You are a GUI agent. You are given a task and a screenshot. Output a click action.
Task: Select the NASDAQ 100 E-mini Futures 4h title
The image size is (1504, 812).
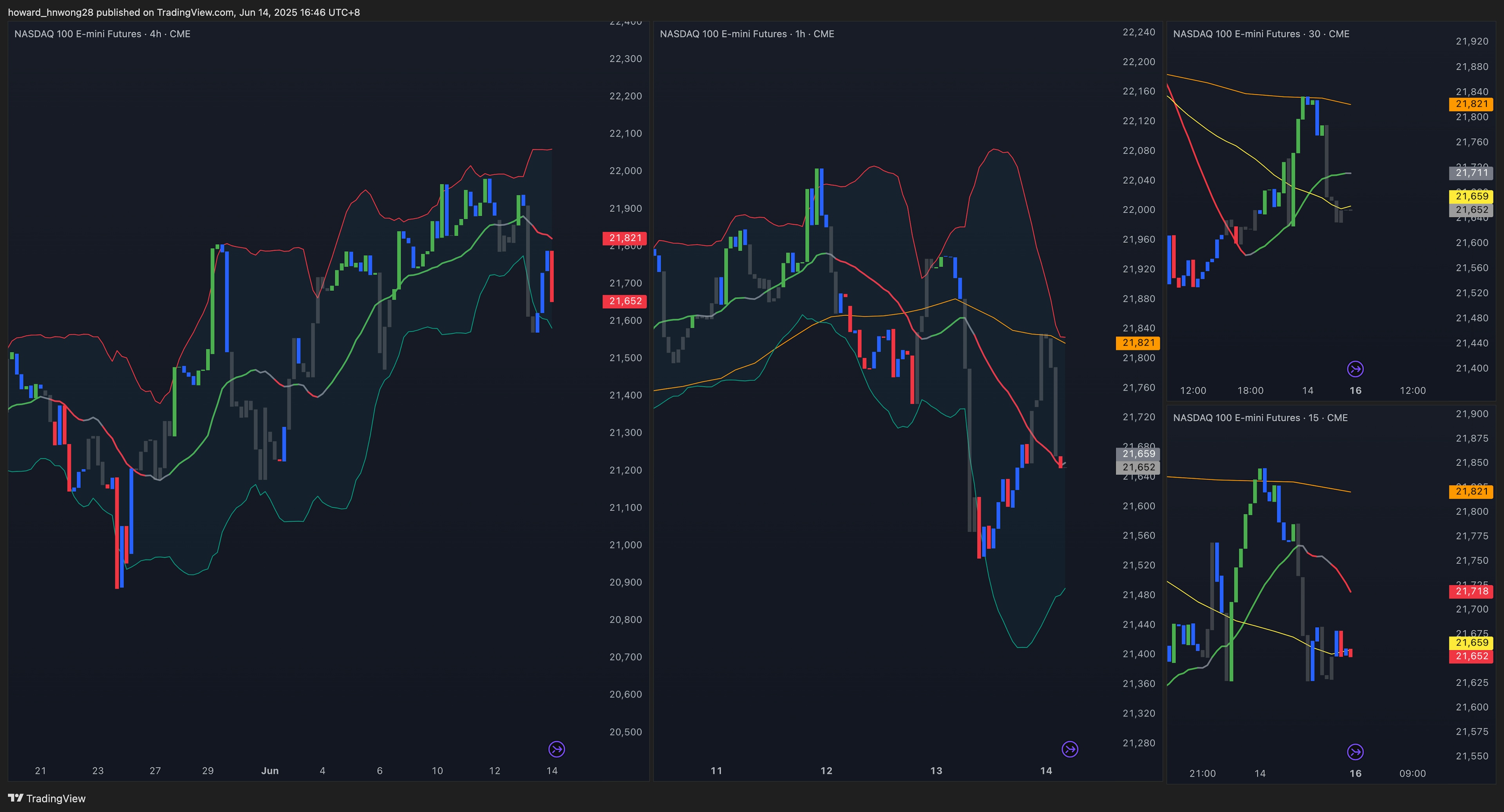102,34
